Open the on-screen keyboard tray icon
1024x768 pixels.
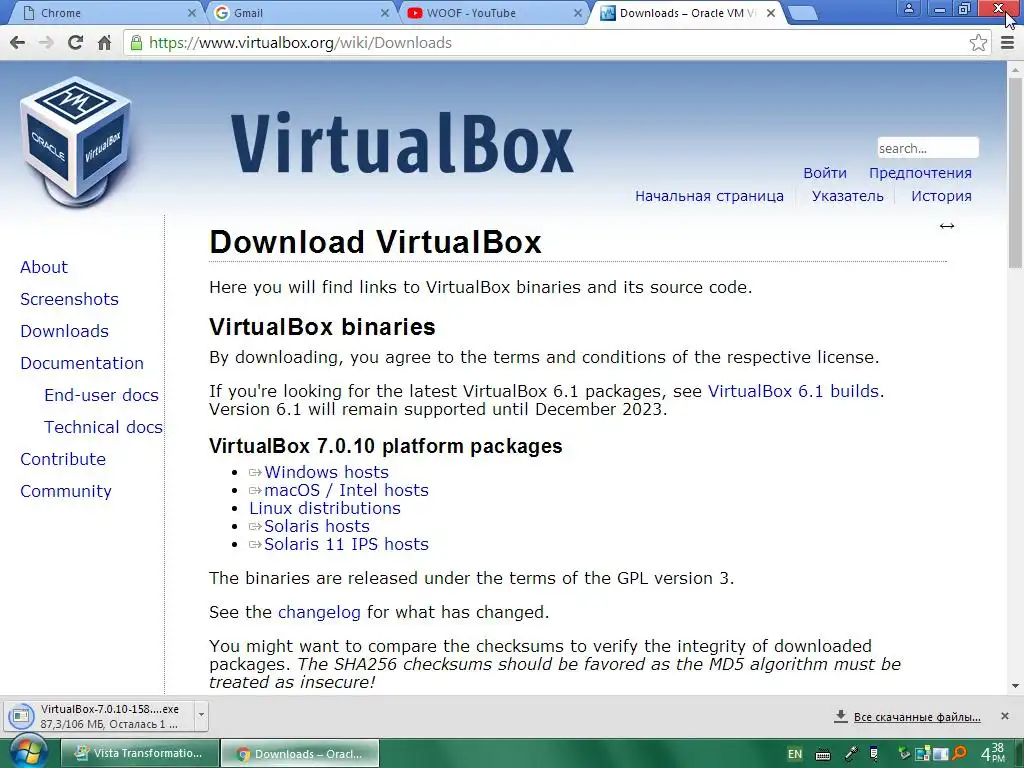click(x=823, y=754)
